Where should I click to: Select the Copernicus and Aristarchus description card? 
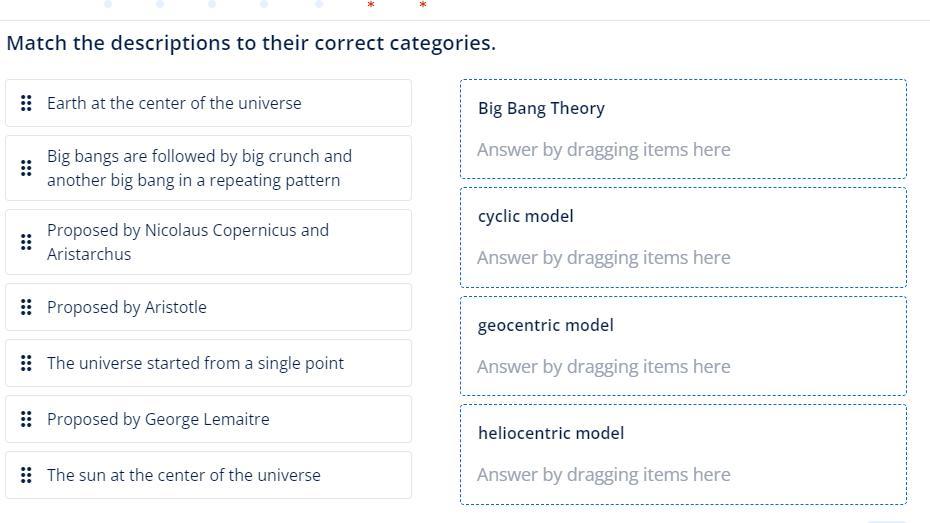click(x=208, y=242)
